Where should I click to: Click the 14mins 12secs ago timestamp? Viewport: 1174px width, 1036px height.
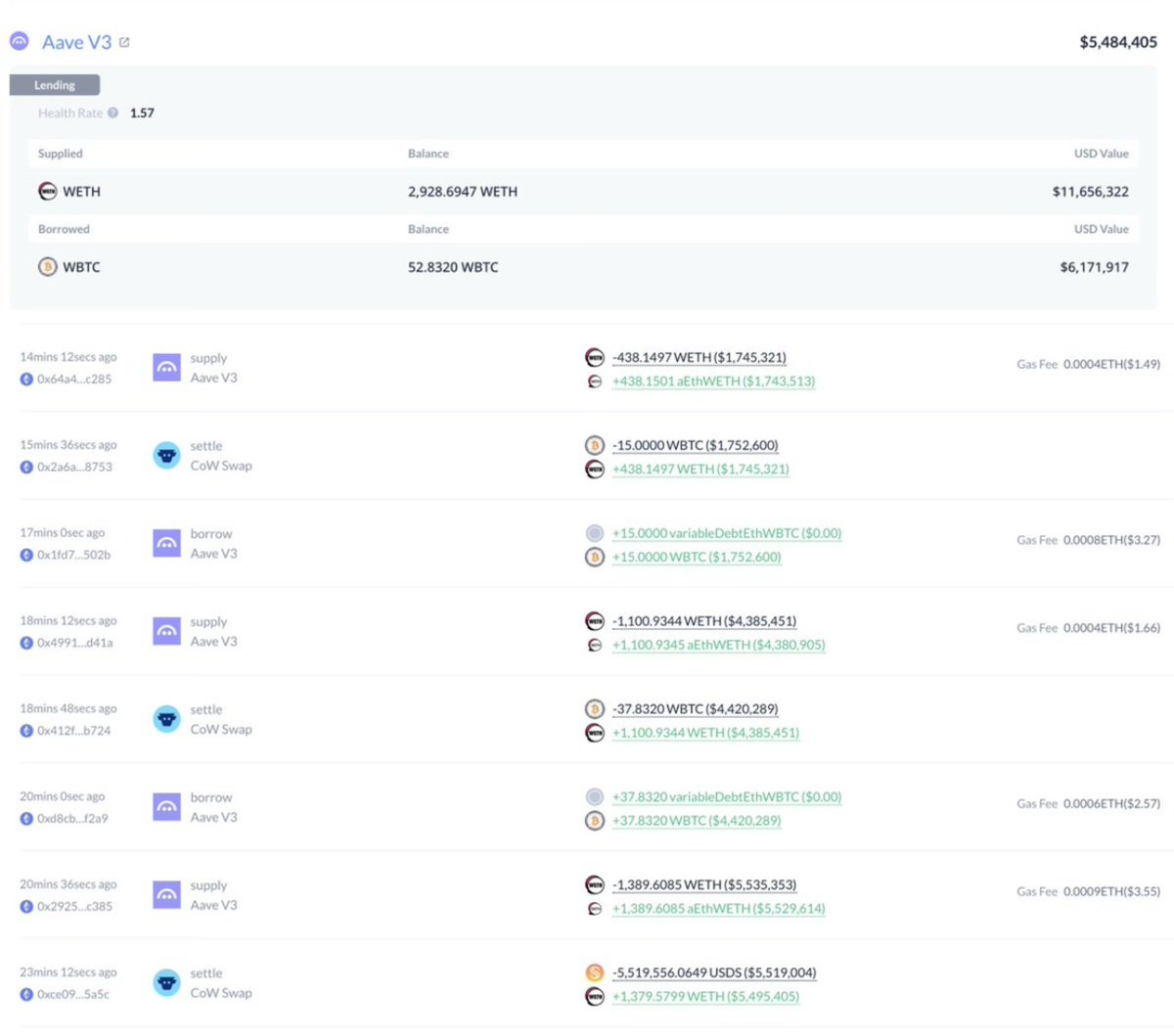point(68,357)
